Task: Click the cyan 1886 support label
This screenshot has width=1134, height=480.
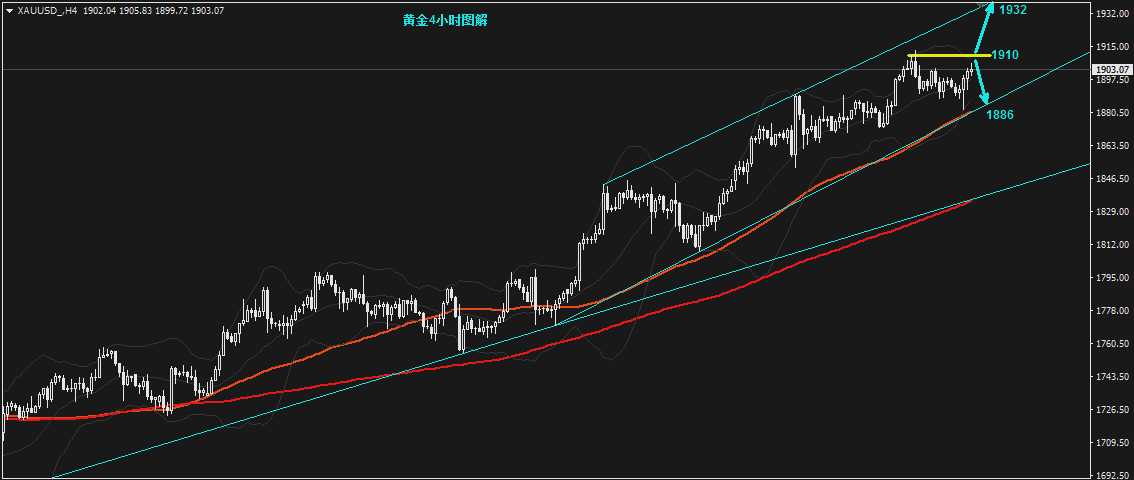Action: coord(999,114)
